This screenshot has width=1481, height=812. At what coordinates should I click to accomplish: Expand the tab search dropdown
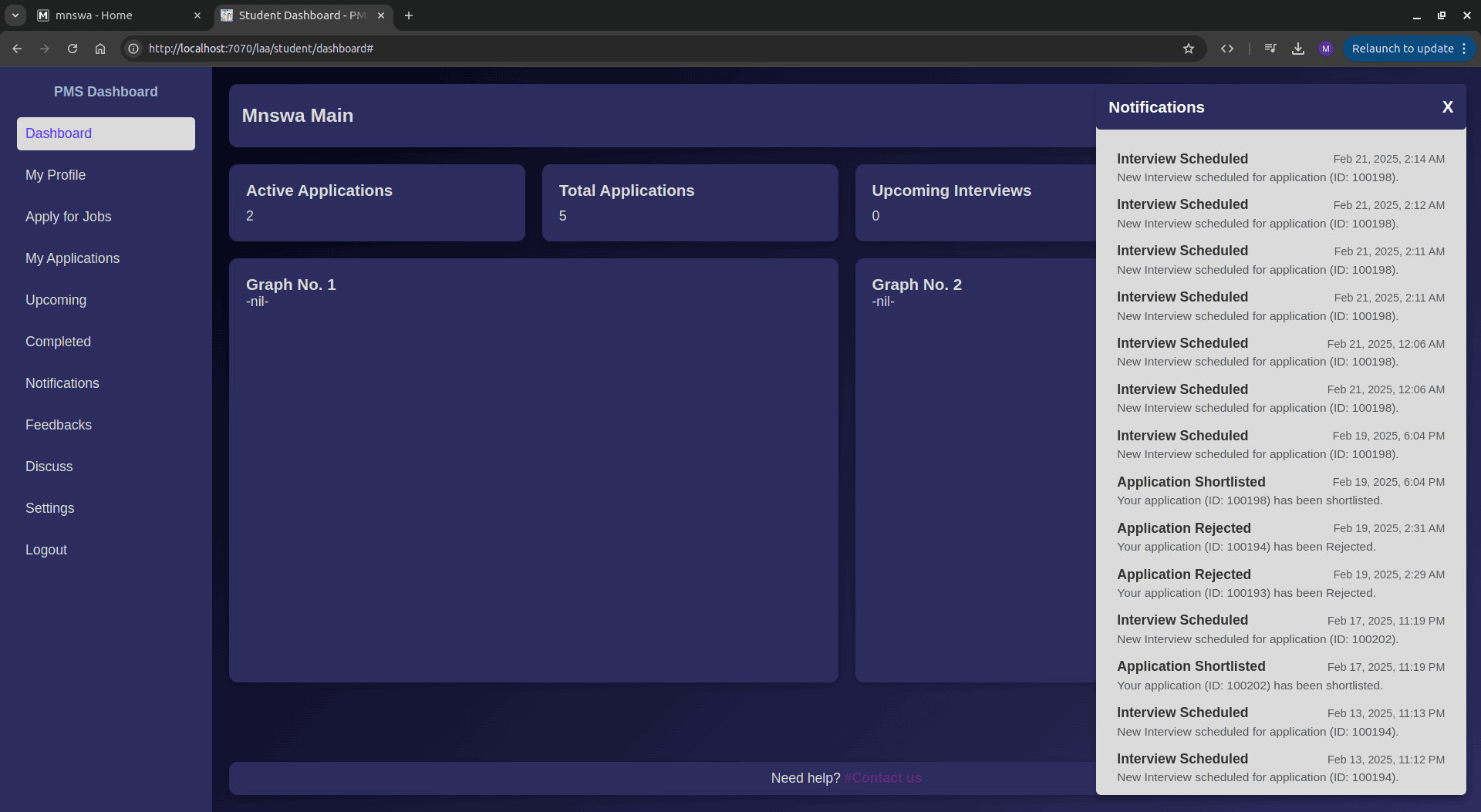tap(15, 15)
